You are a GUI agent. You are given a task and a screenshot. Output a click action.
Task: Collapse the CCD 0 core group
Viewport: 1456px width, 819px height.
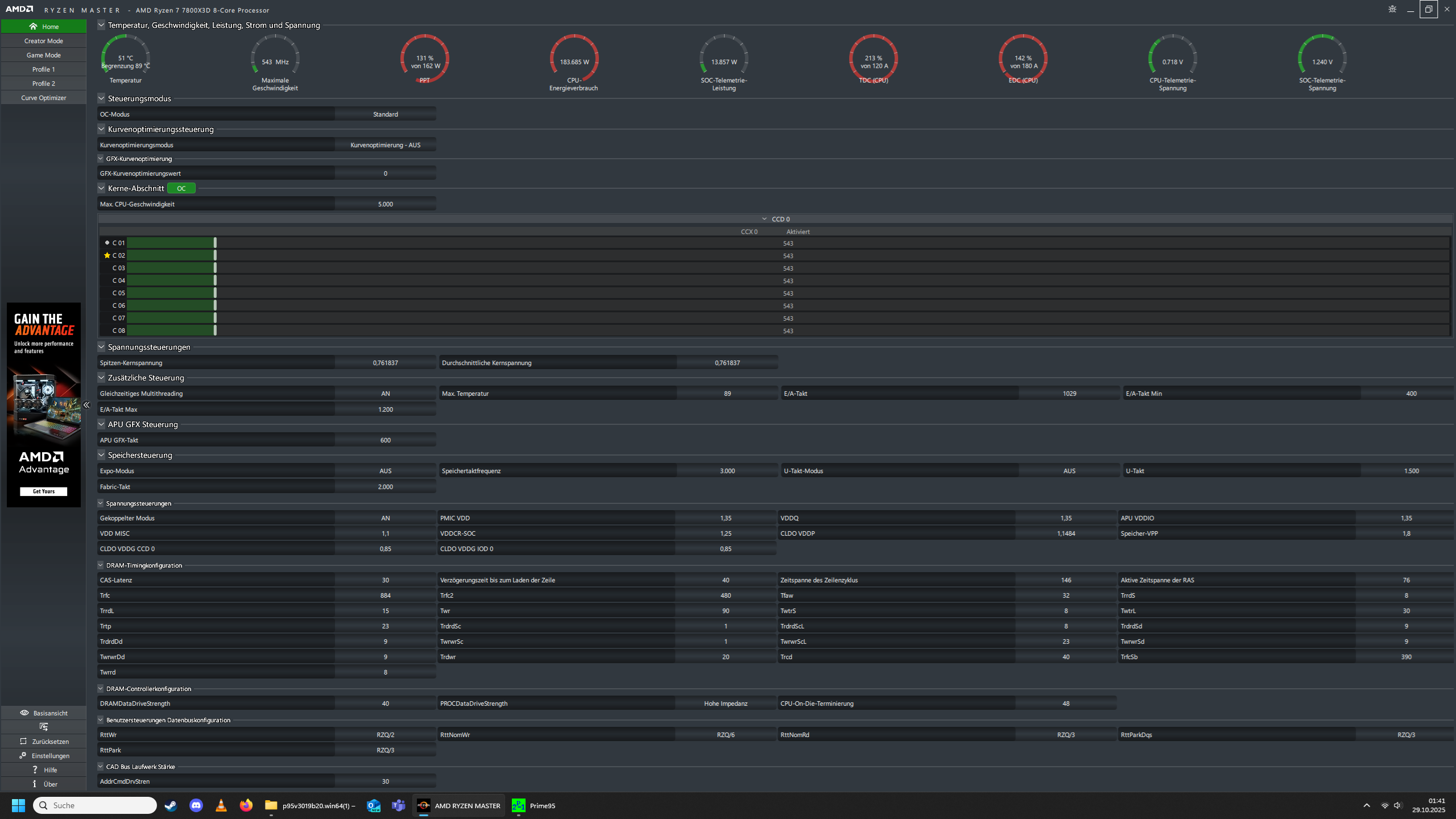point(764,219)
